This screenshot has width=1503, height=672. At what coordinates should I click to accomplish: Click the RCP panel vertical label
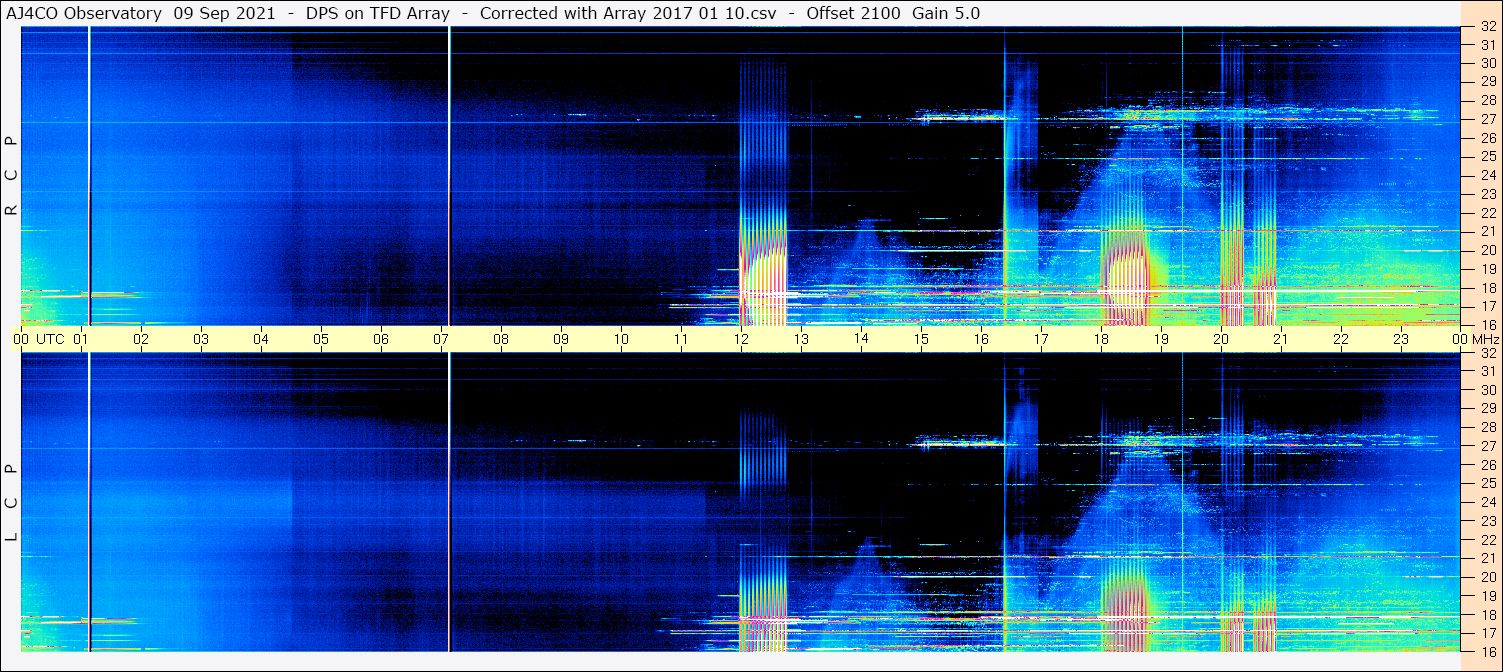click(x=12, y=175)
